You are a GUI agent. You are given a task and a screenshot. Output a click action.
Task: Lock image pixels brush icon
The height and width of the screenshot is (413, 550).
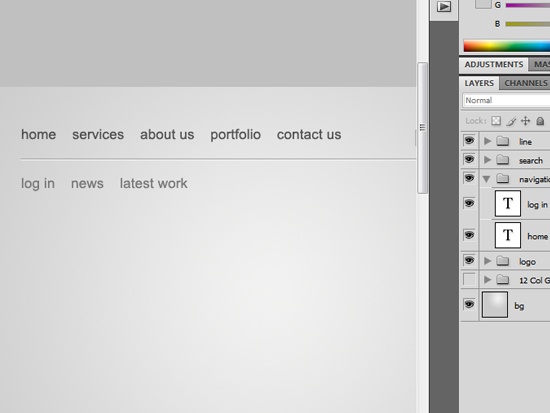(x=511, y=121)
